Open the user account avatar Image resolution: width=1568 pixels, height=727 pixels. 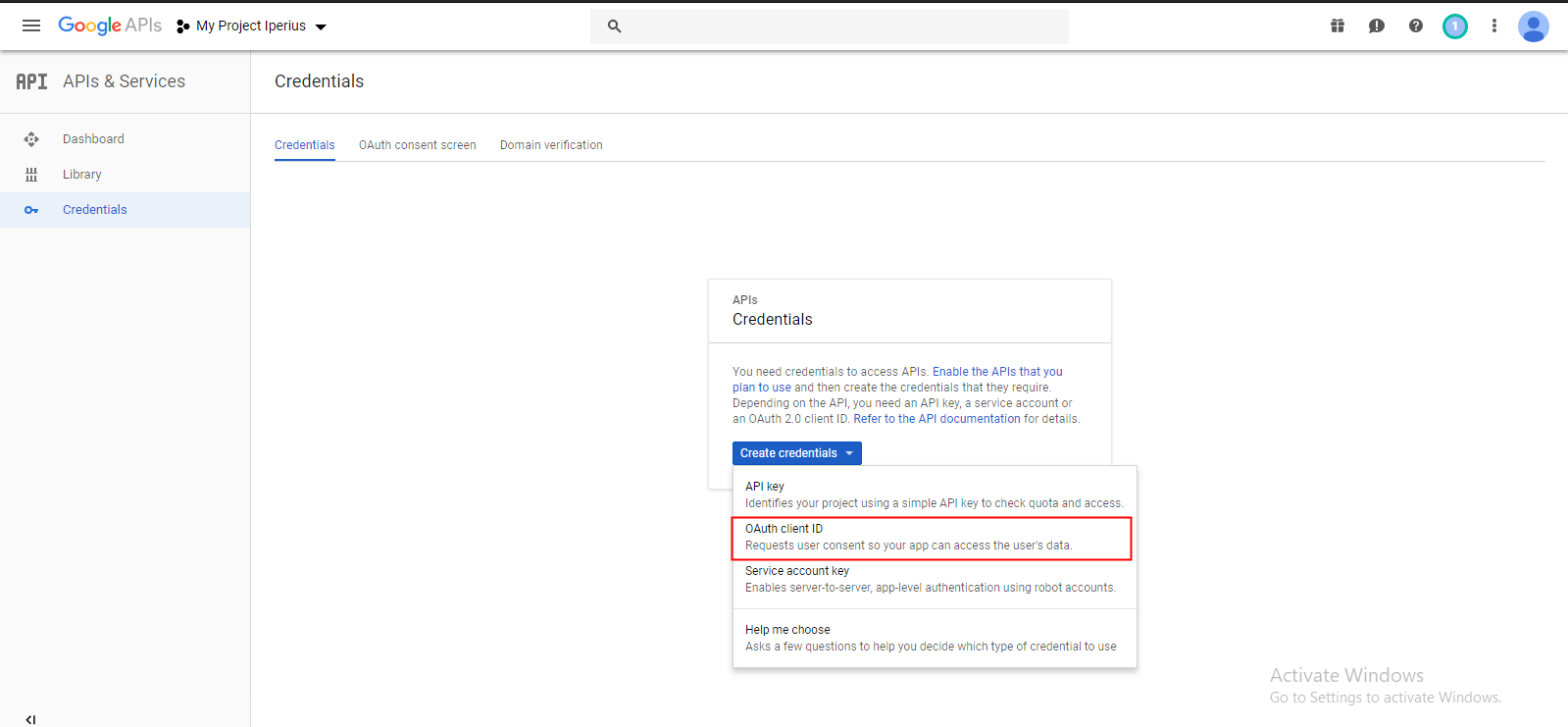click(x=1534, y=26)
